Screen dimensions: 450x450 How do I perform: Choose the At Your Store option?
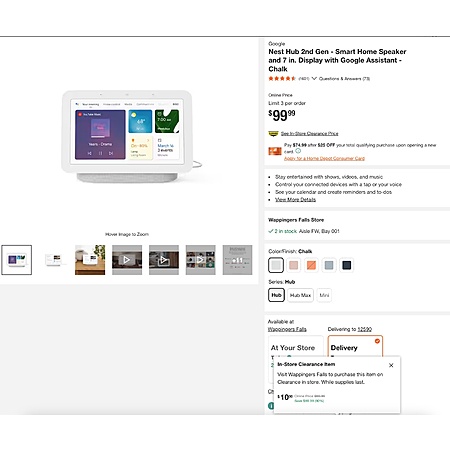click(296, 347)
